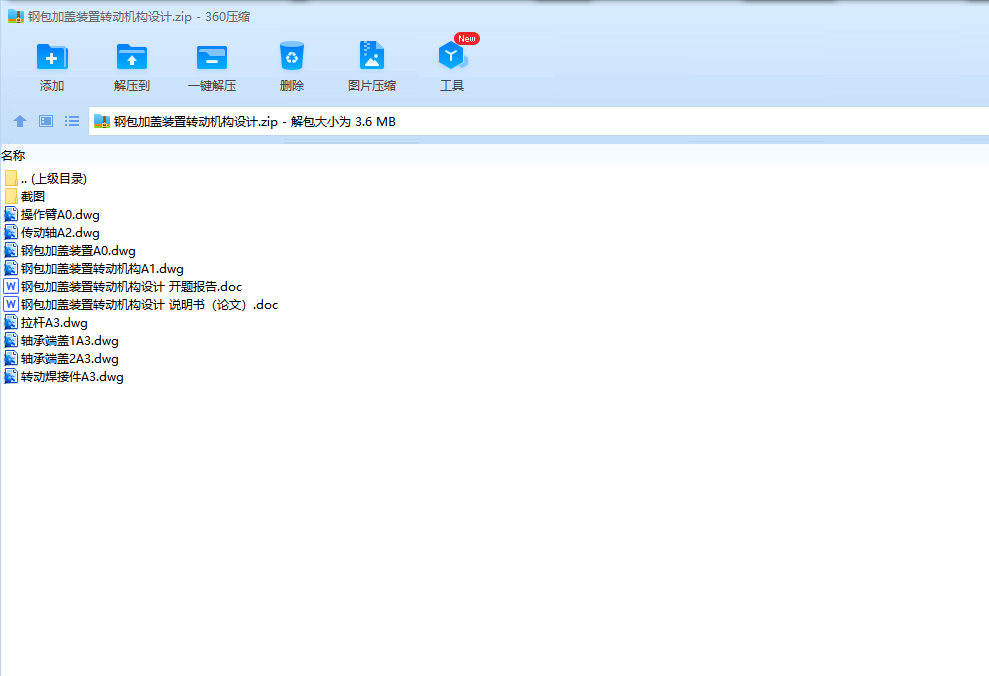This screenshot has width=989, height=676.
Task: Click the 删除 toolbar label
Action: (292, 86)
